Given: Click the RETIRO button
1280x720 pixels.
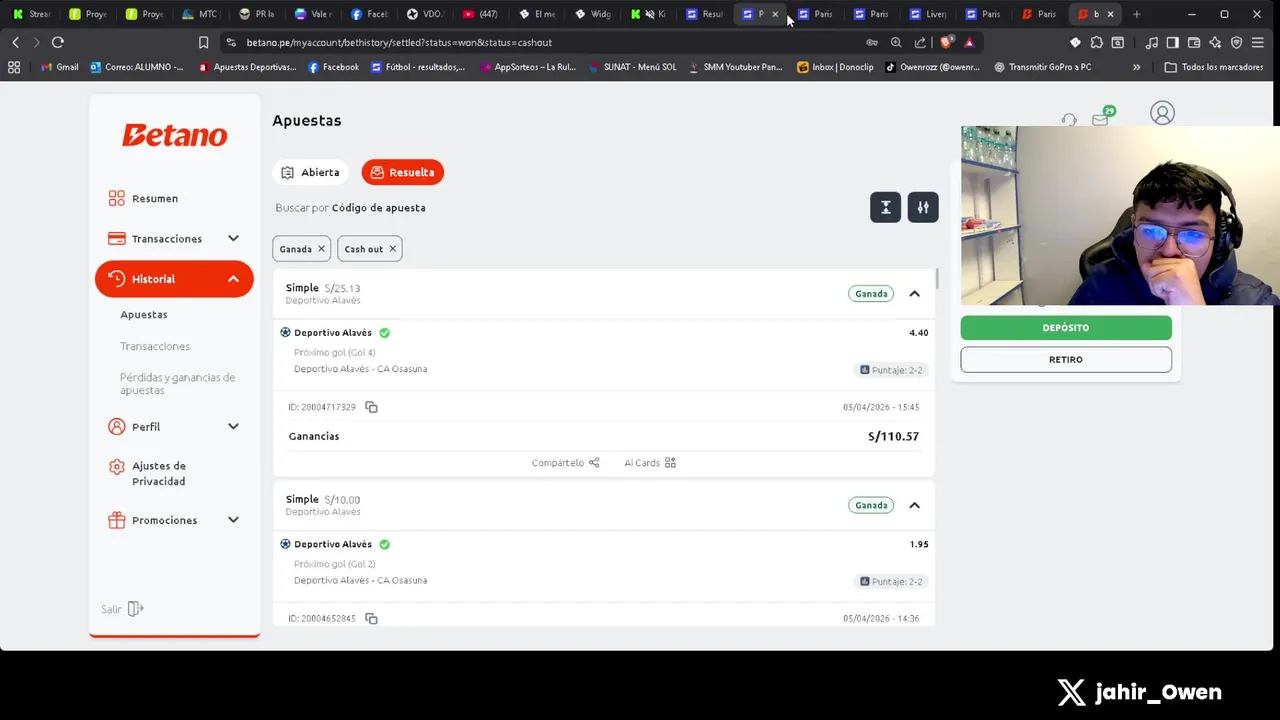Looking at the screenshot, I should coord(1066,359).
